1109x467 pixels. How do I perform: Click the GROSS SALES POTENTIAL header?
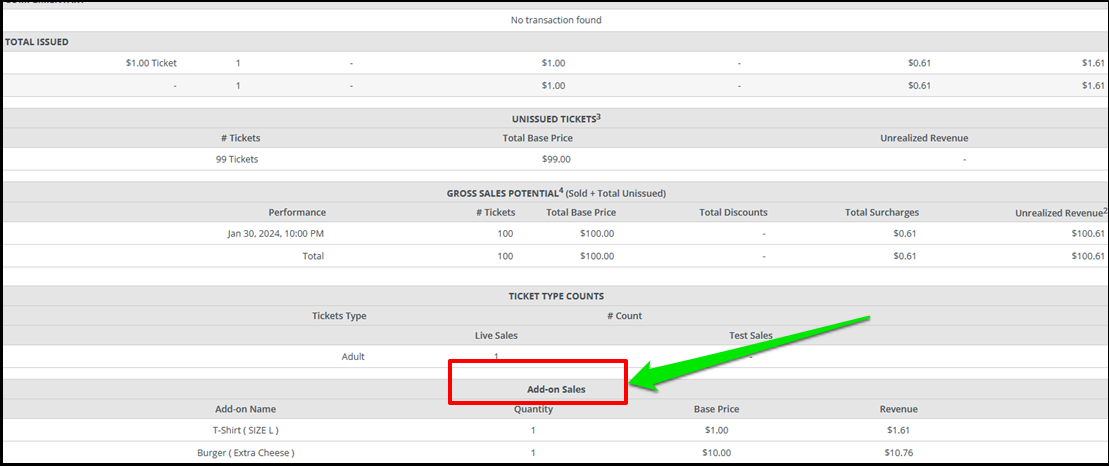point(556,192)
